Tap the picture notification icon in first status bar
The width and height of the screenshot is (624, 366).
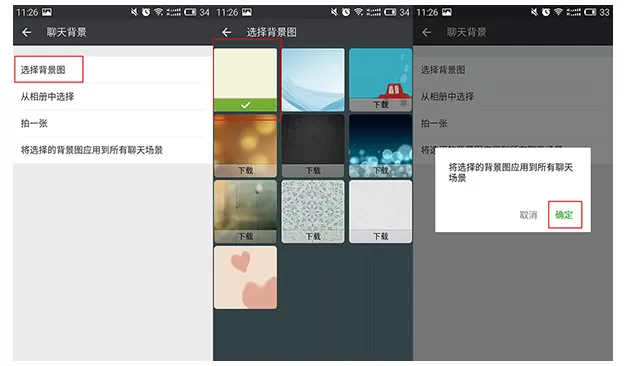coord(47,12)
